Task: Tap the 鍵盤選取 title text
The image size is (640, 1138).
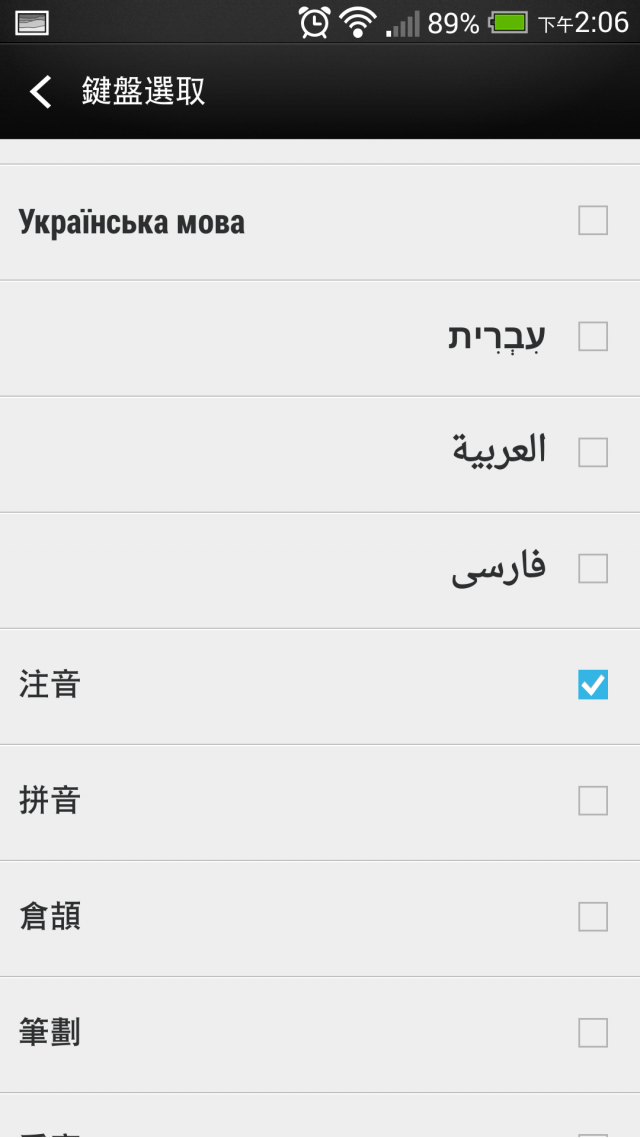Action: click(144, 91)
